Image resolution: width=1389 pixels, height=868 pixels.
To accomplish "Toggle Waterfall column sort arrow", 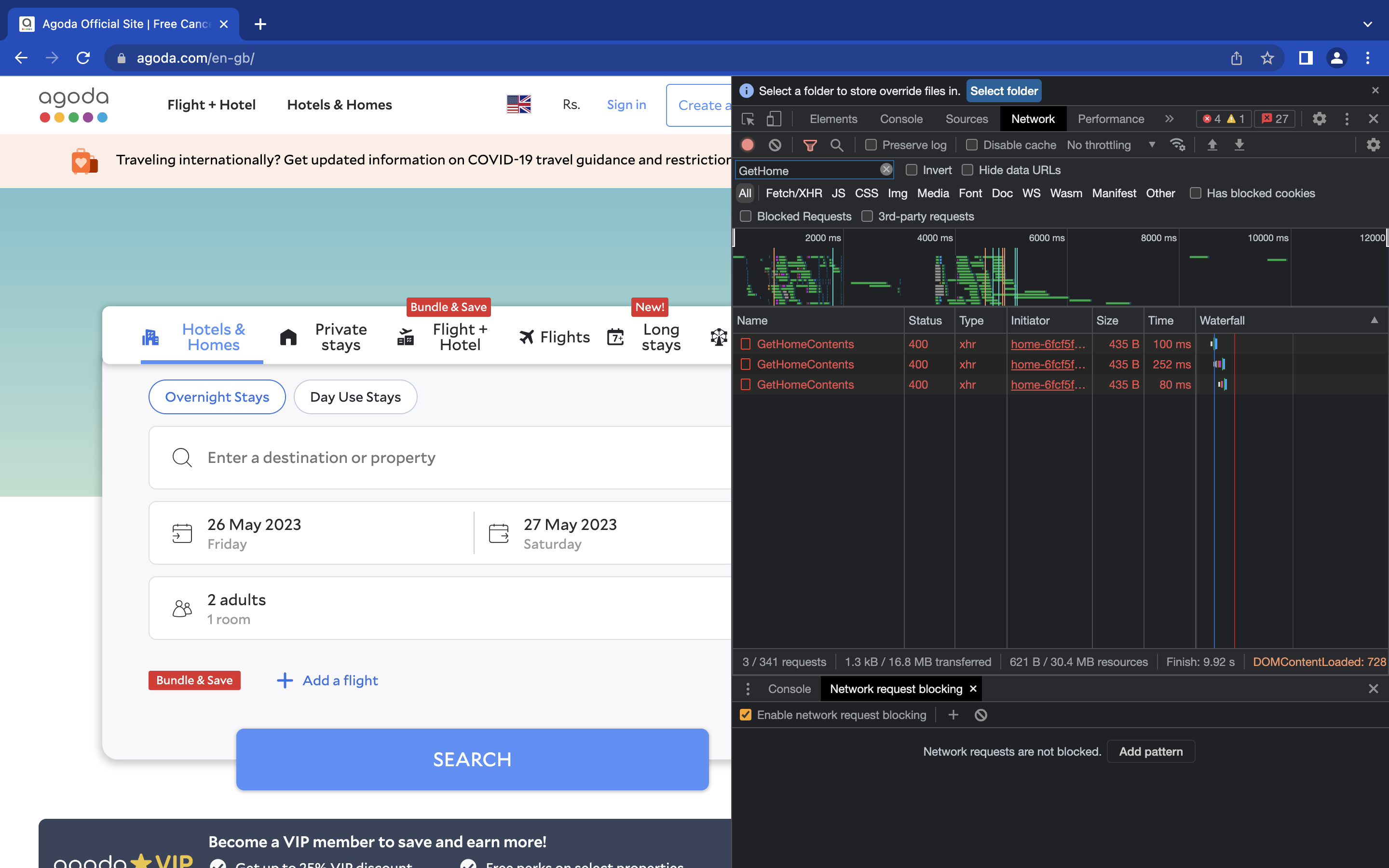I will tap(1374, 320).
